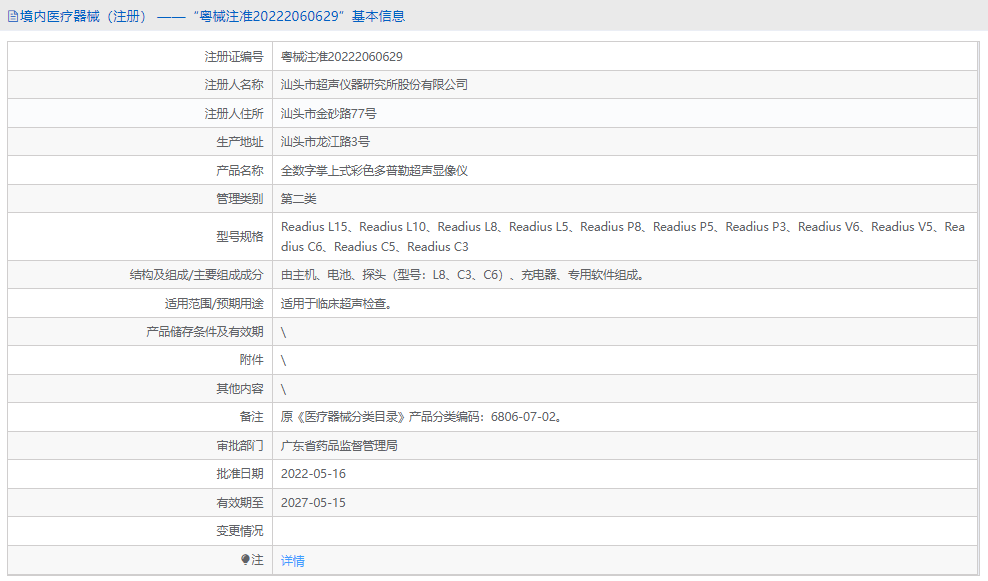
Task: Click the label 审批部门
Action: 240,446
